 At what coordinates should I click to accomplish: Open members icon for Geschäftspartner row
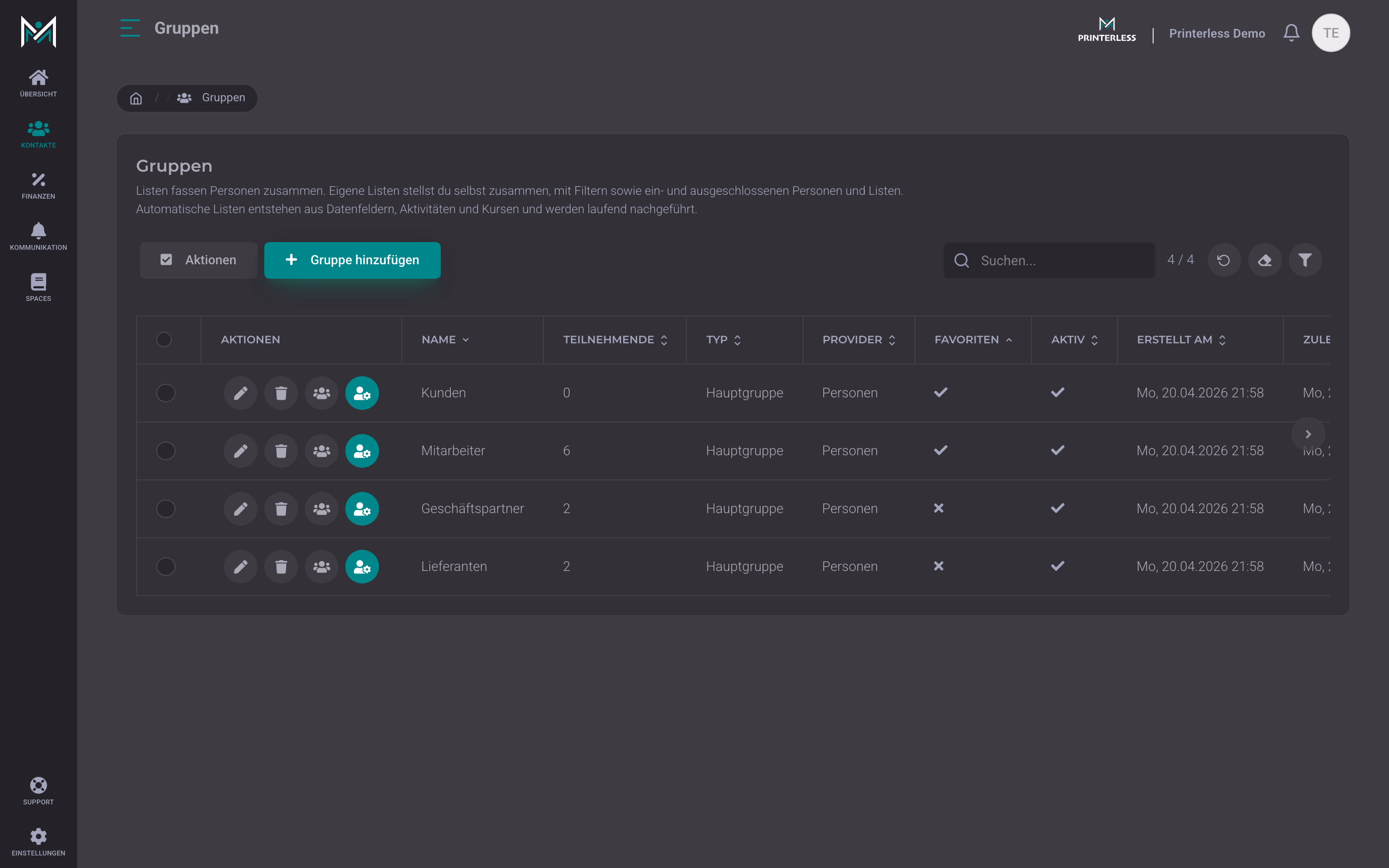click(321, 509)
